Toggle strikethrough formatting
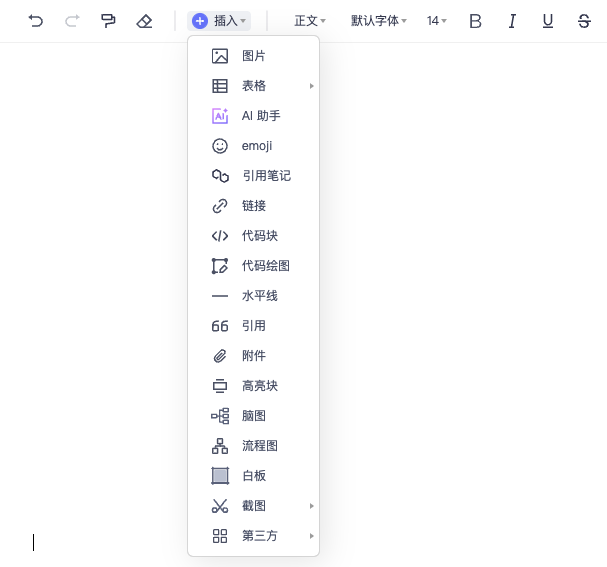Image resolution: width=607 pixels, height=567 pixels. pyautogui.click(x=584, y=21)
